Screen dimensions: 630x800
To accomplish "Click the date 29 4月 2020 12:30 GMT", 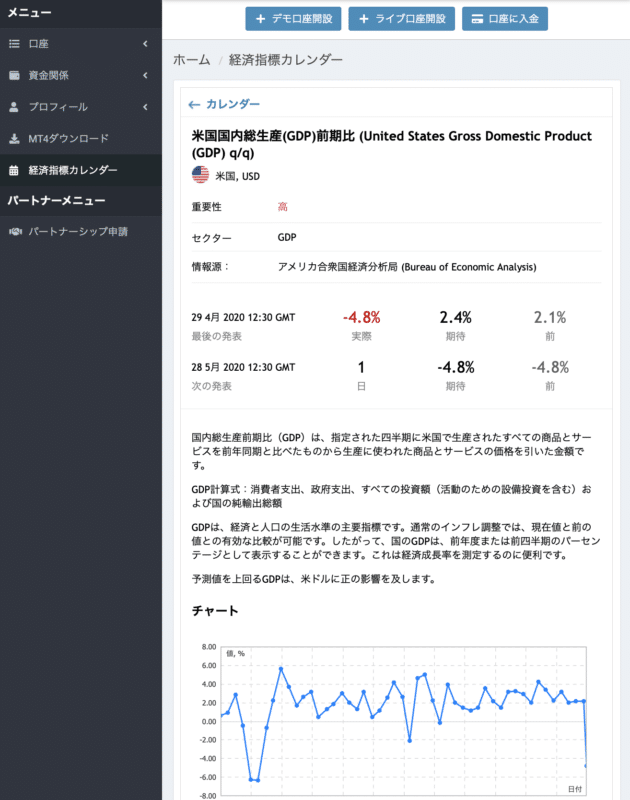I will [x=243, y=317].
